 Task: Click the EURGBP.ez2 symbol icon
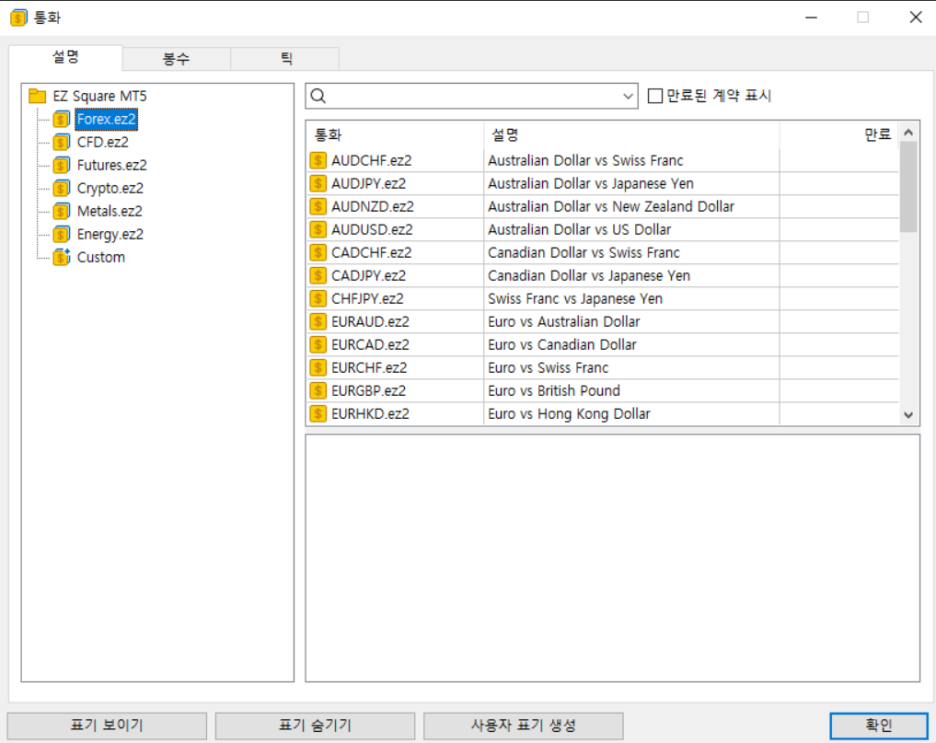pyautogui.click(x=318, y=391)
